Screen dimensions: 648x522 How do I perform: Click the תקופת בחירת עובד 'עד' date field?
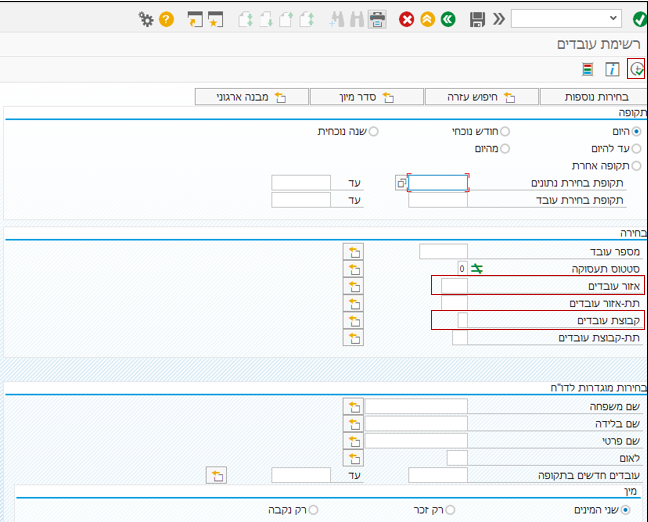(x=301, y=200)
